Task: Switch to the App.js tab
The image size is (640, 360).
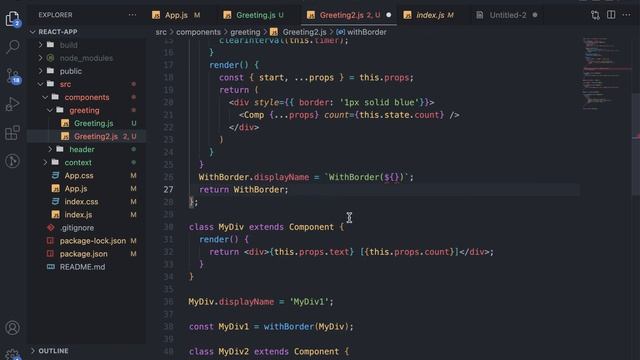Action: point(176,15)
